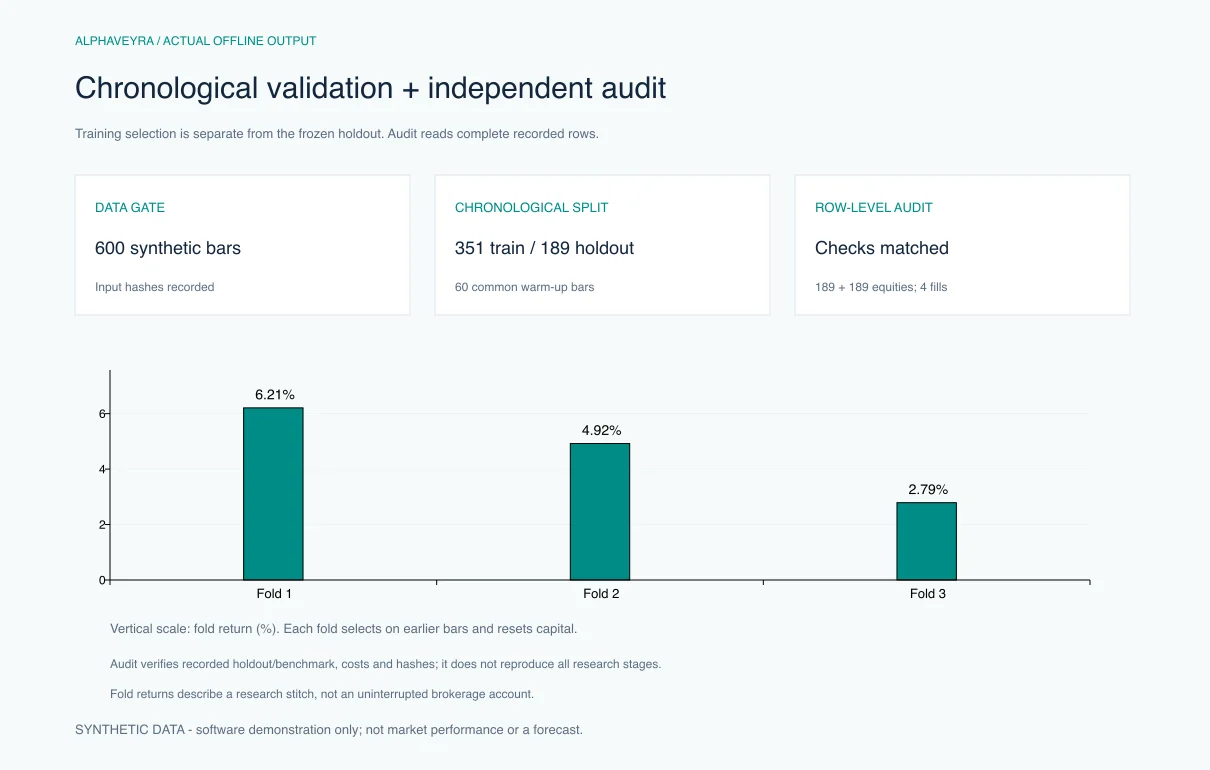Select the '351 train / 189 holdout' value

coord(544,248)
